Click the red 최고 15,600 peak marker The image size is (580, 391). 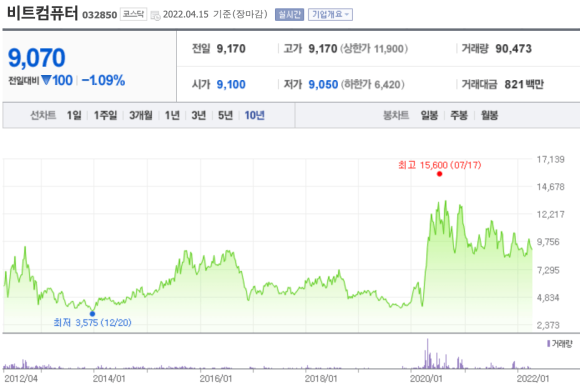point(439,174)
